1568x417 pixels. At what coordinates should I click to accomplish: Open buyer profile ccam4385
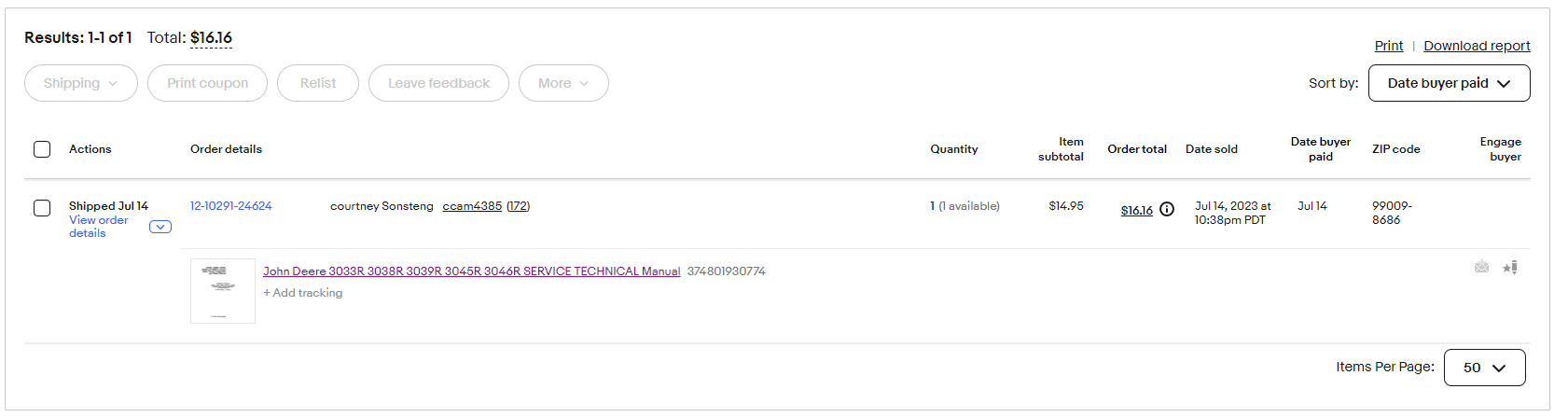472,206
